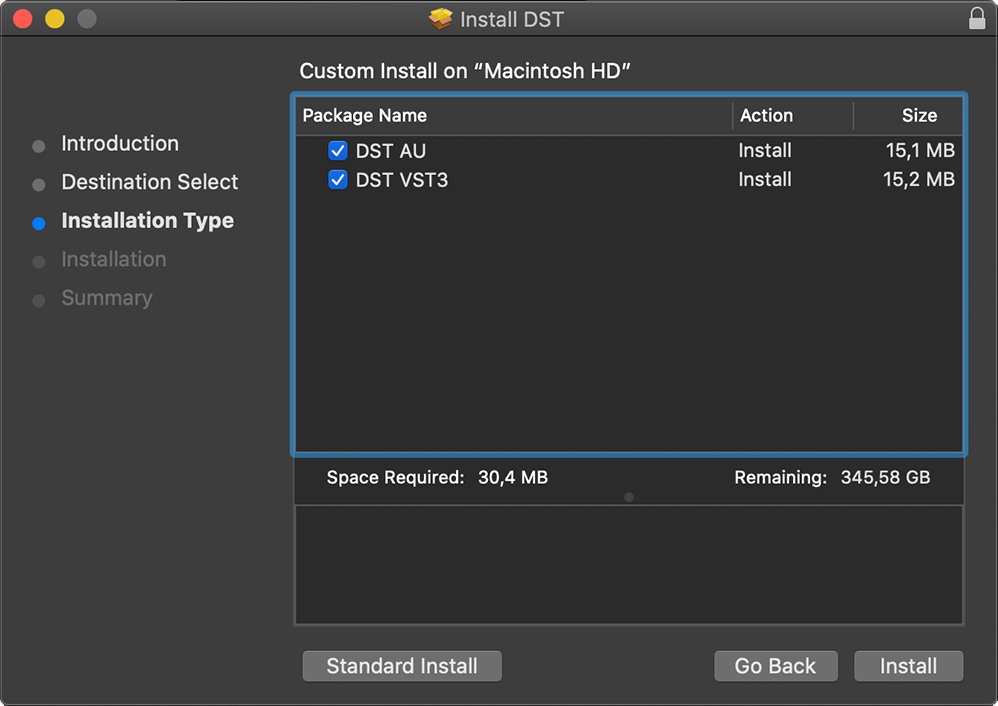This screenshot has width=998, height=706.
Task: Switch to Standard Install
Action: tap(402, 666)
